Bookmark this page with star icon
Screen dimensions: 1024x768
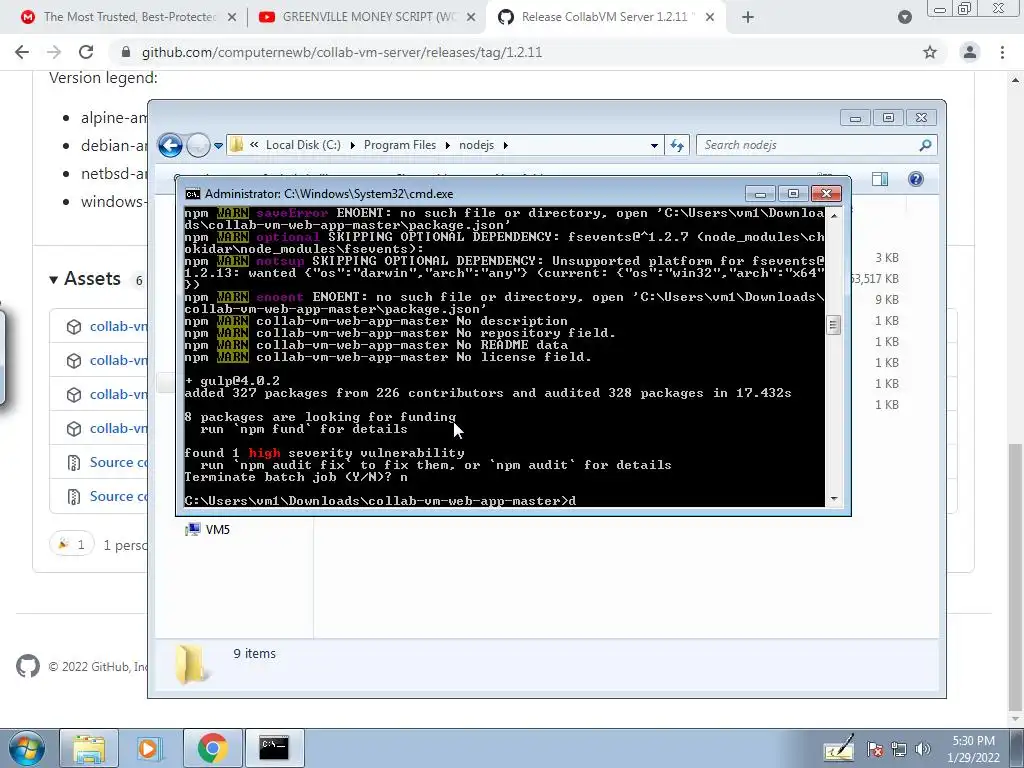point(930,52)
